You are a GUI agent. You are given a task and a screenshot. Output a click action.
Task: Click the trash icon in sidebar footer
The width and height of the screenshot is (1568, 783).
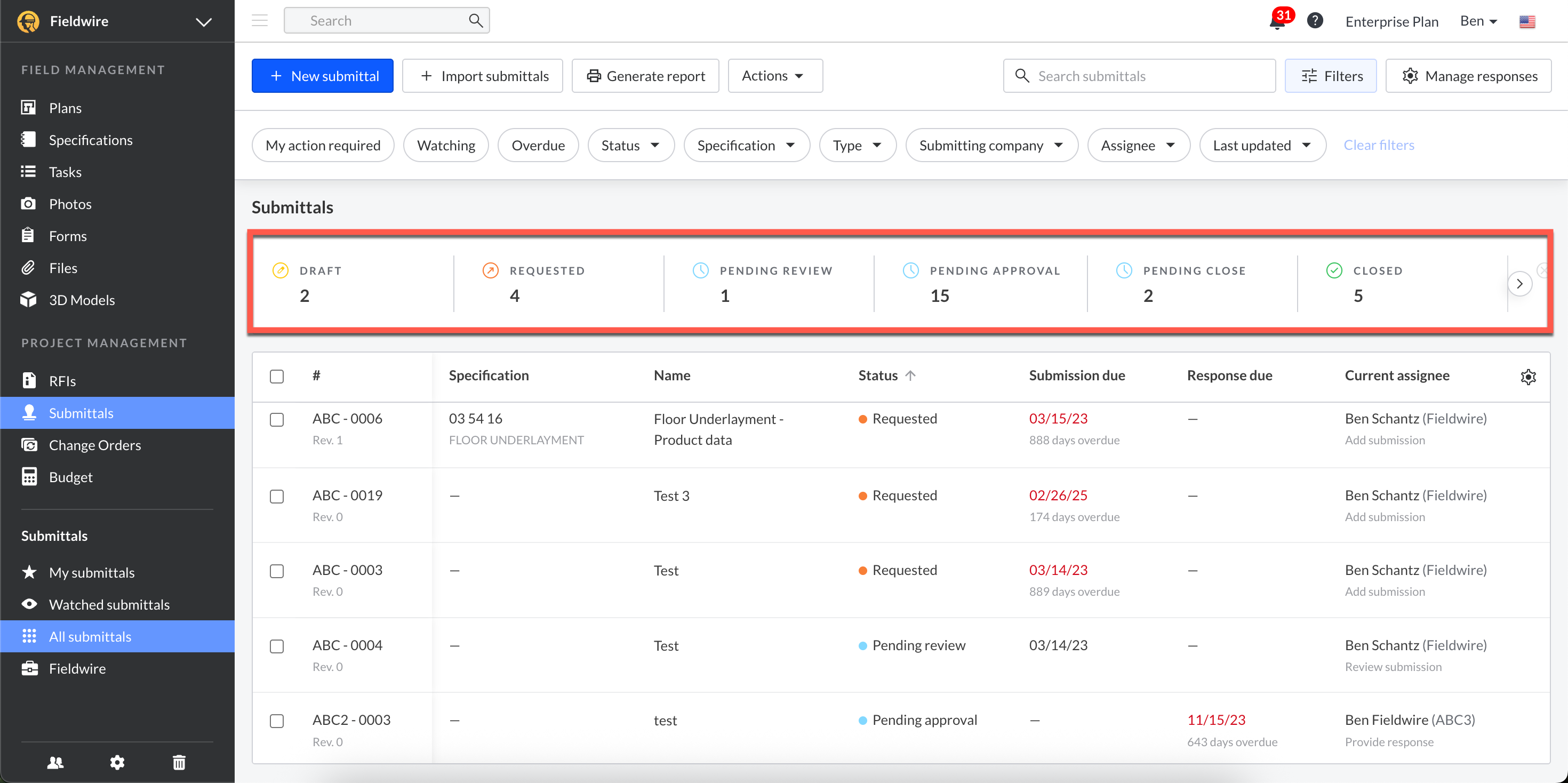point(179,762)
